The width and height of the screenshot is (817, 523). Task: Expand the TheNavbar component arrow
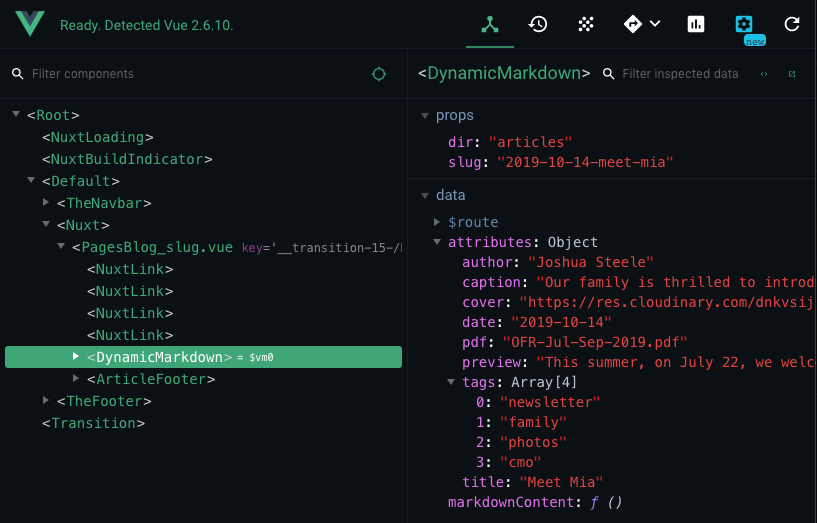click(46, 202)
